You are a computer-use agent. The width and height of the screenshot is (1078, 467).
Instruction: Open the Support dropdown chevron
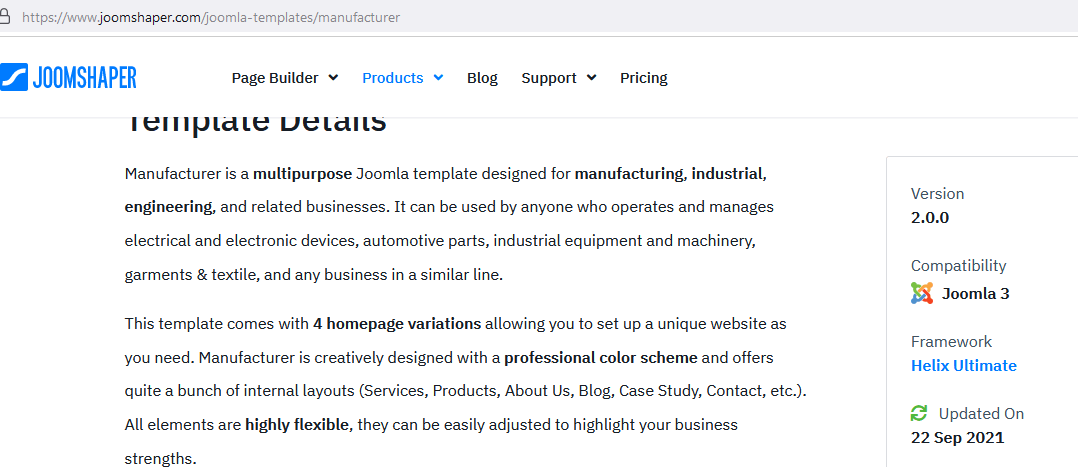point(591,78)
